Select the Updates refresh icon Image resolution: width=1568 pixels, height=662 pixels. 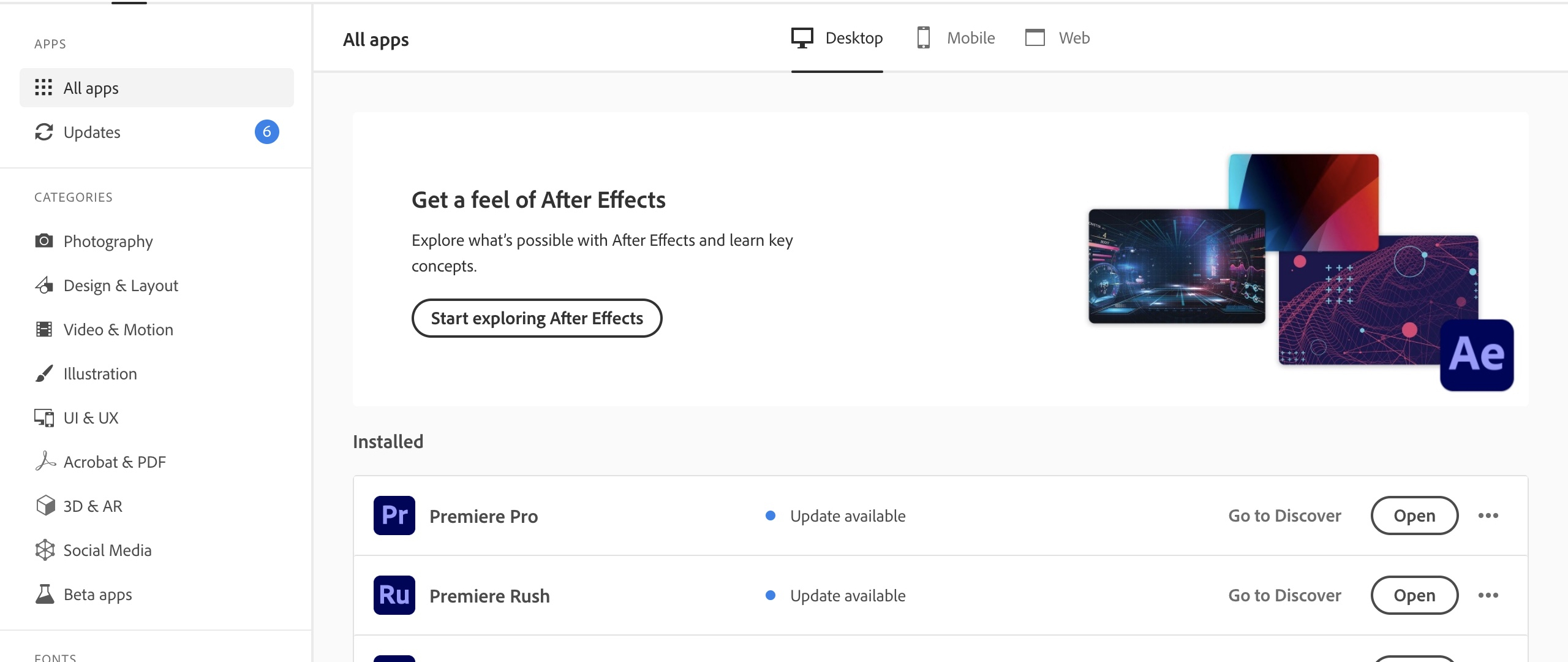pos(43,131)
